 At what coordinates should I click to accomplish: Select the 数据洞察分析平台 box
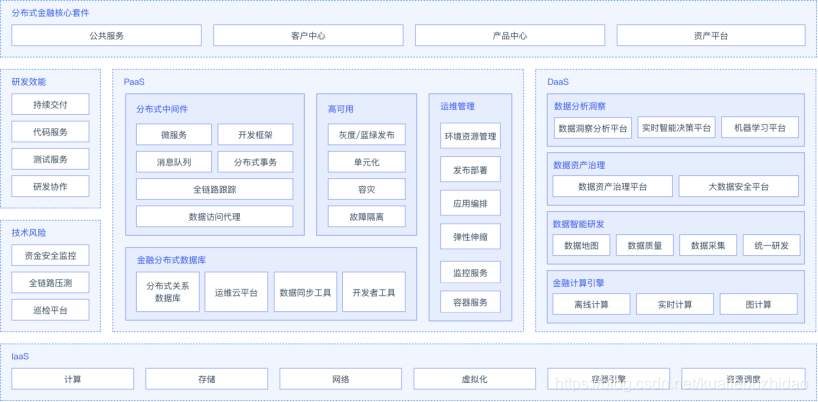coord(593,127)
